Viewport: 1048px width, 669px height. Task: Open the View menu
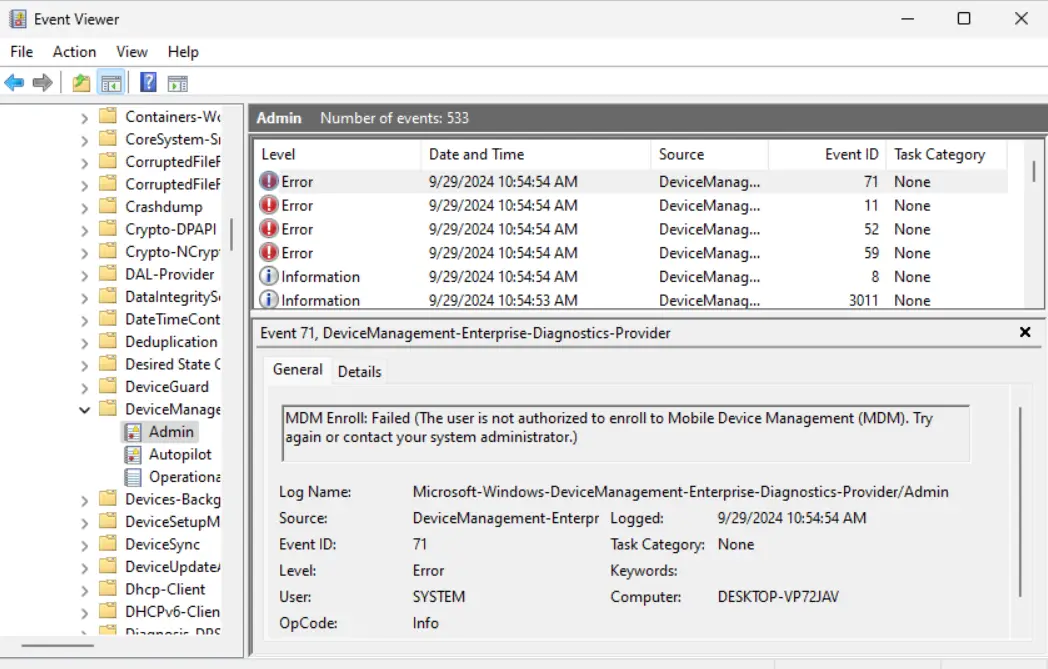pos(131,52)
